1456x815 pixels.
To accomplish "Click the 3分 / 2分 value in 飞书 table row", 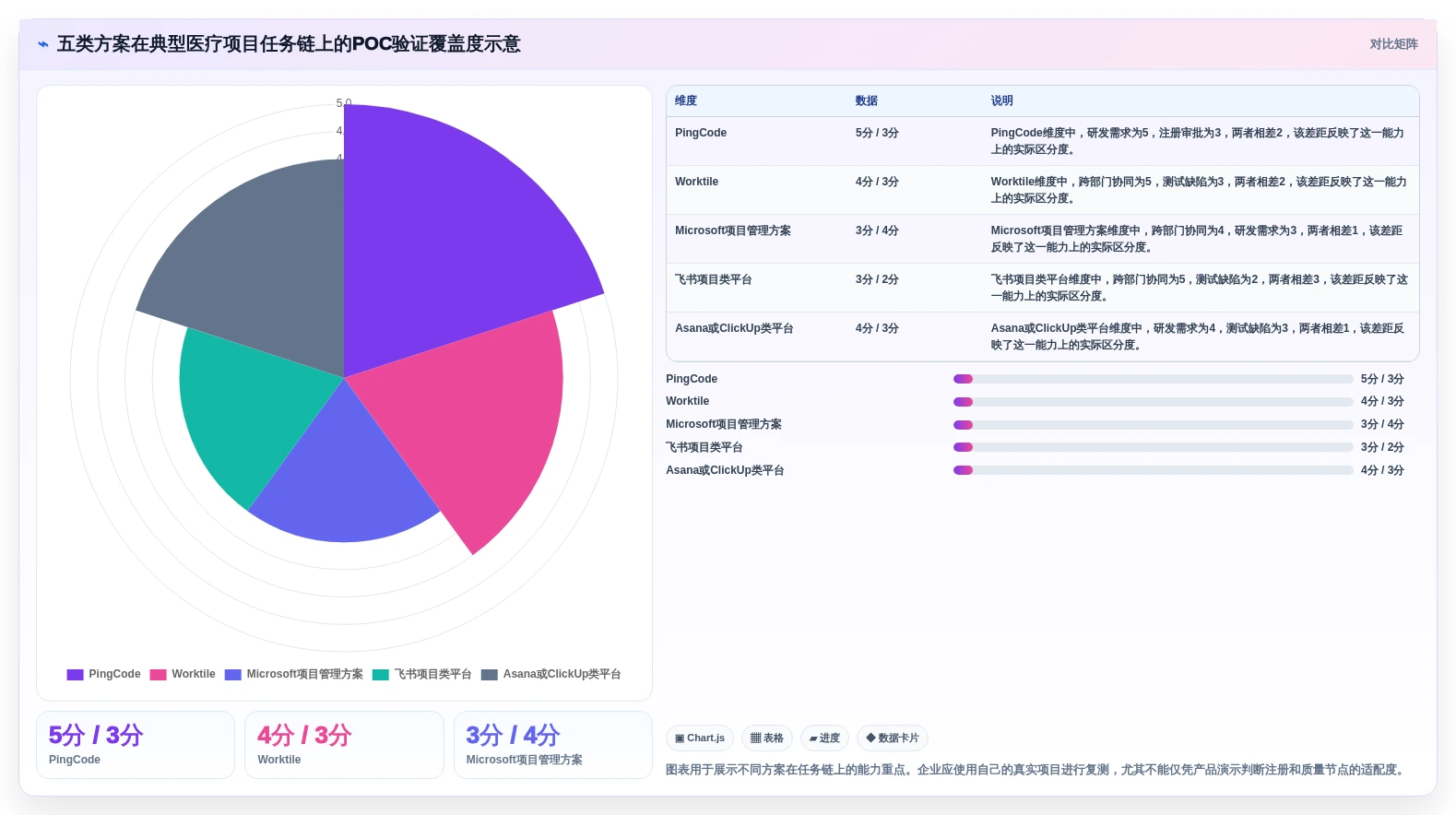I will tap(877, 279).
